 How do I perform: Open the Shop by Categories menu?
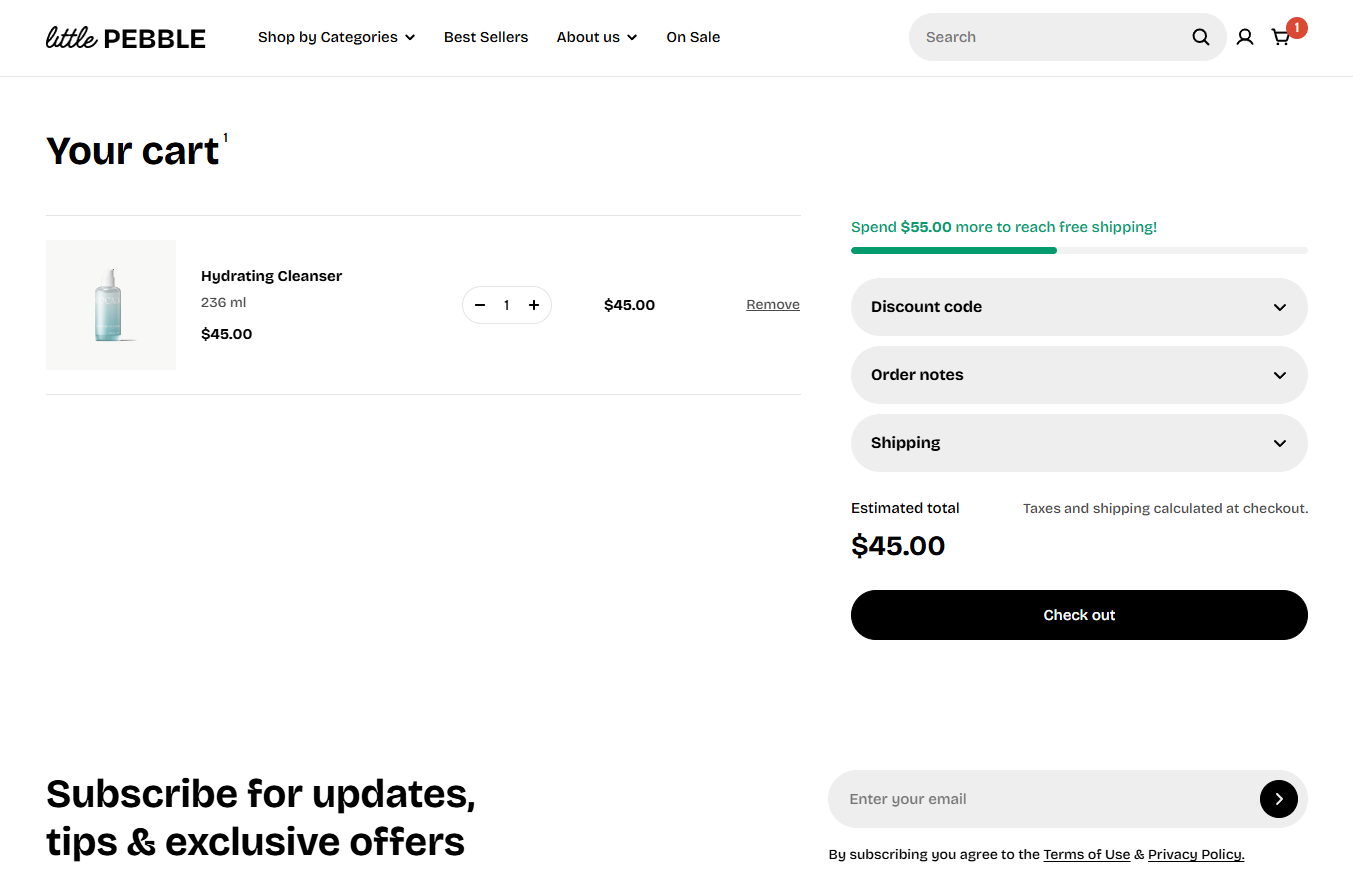[336, 37]
